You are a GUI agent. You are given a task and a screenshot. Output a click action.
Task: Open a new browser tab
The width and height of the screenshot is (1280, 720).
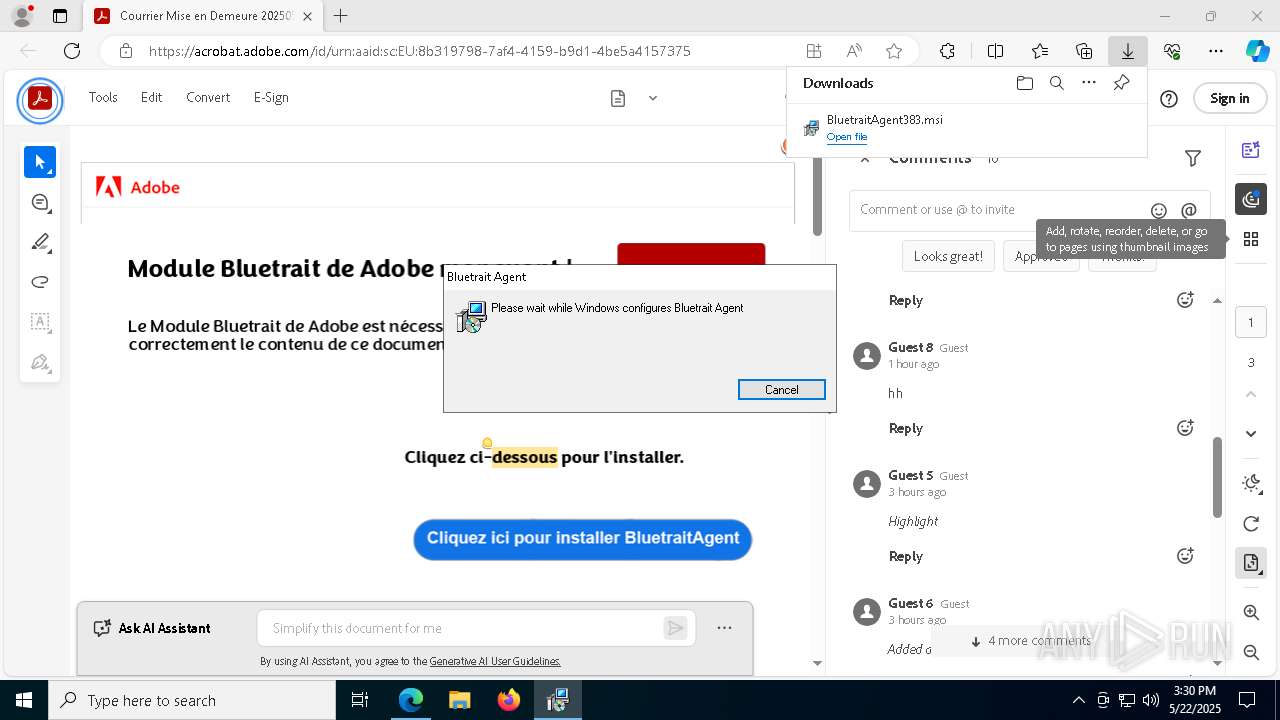point(341,16)
